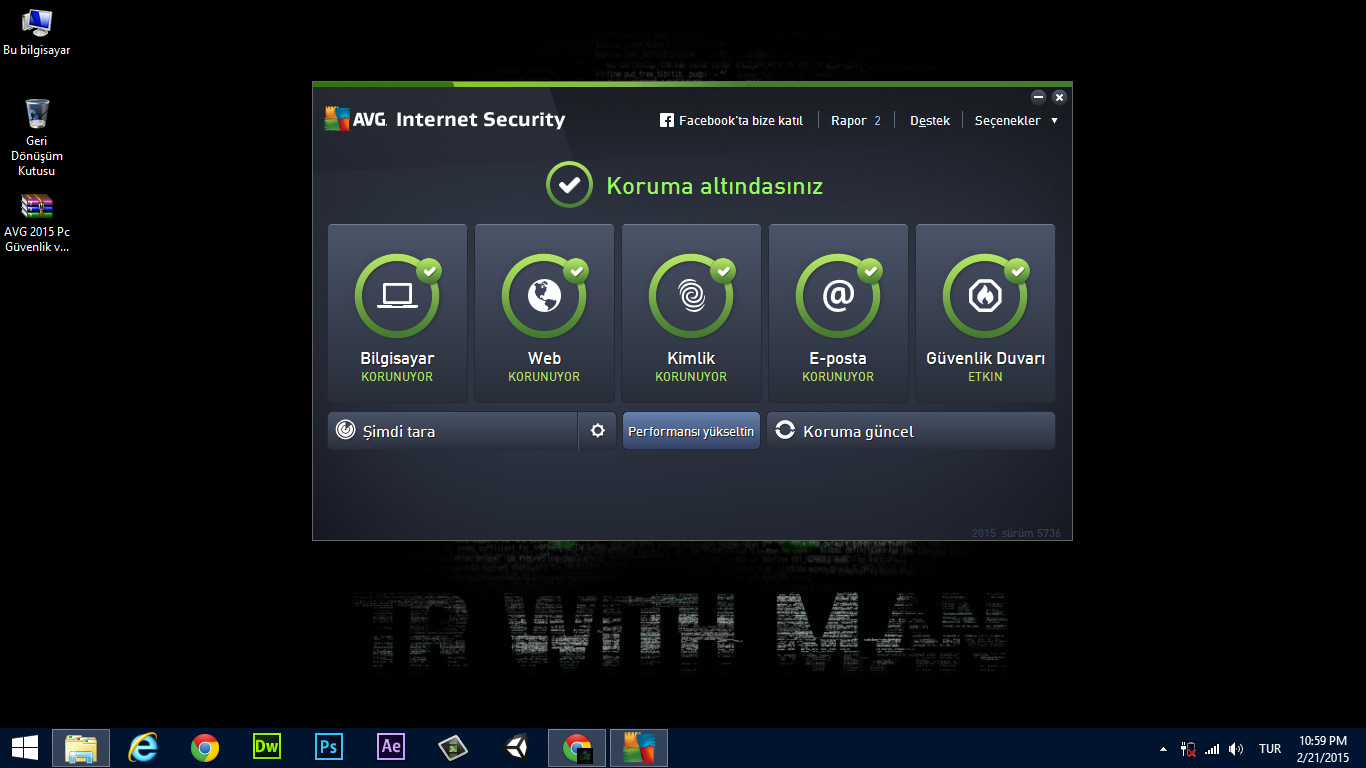Launch Dreamweaver from the taskbar

(x=267, y=747)
